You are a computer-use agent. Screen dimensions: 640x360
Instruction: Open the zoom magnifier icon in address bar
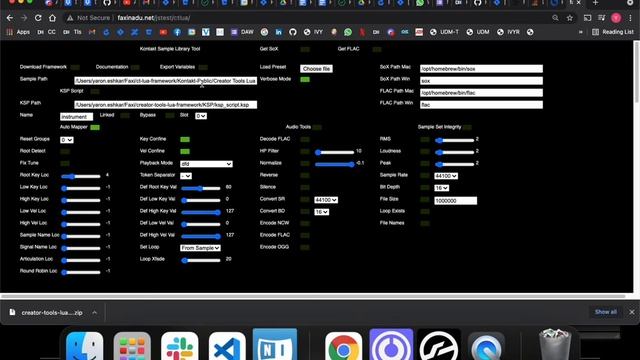(x=555, y=18)
